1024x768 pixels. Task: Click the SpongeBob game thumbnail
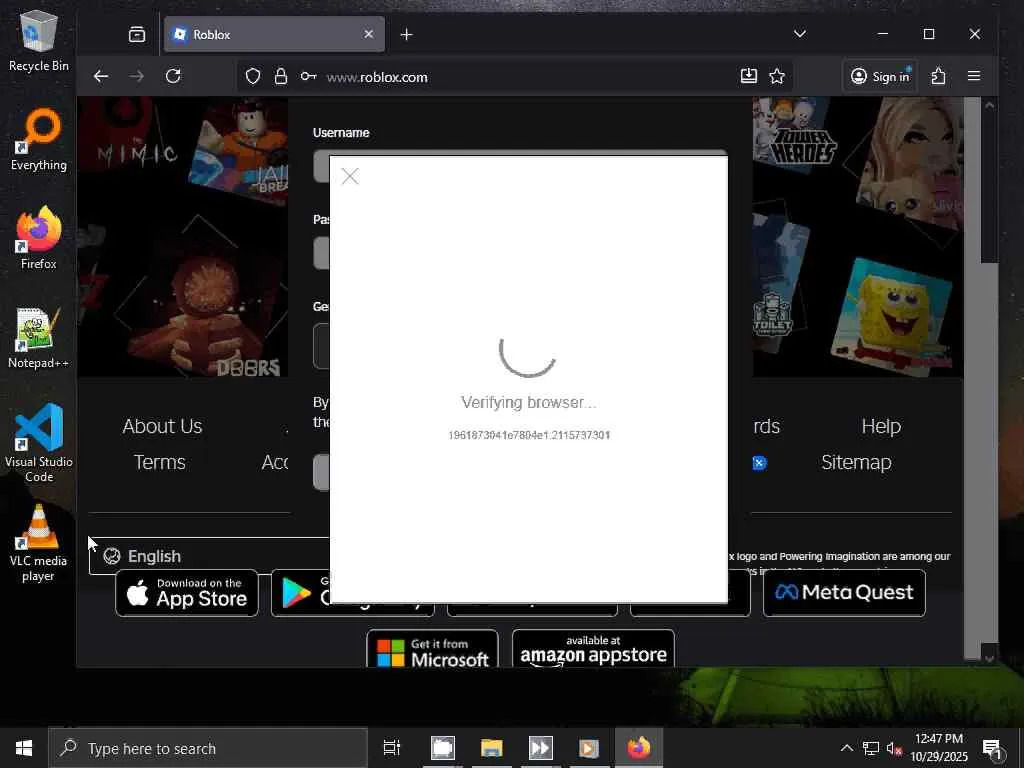891,317
